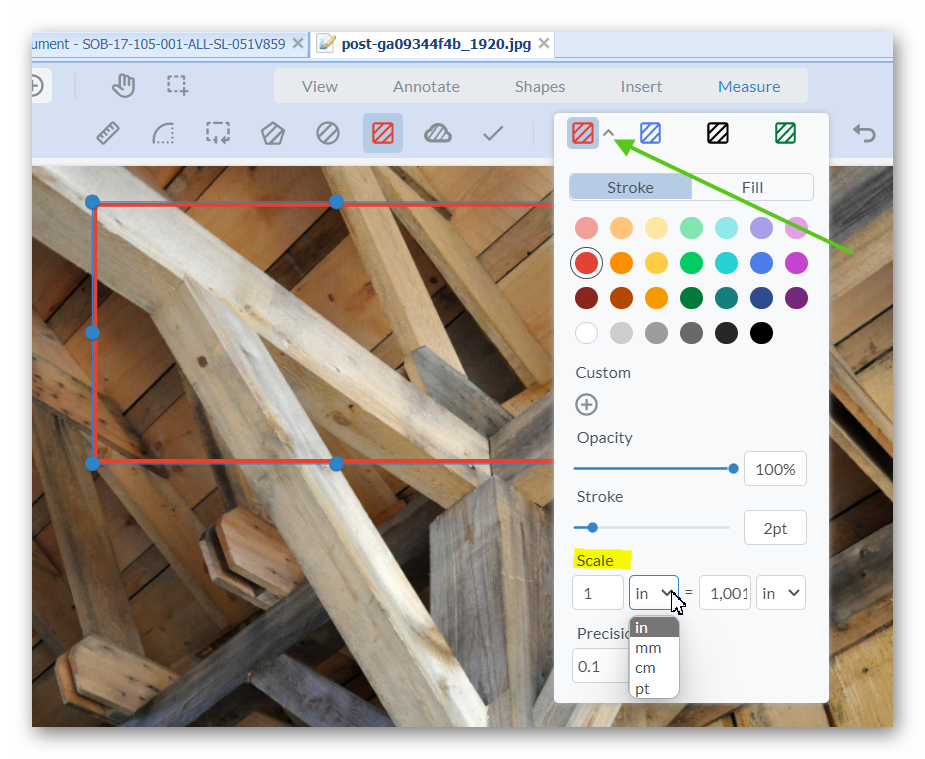
Task: Switch to the Fill toggle
Action: pyautogui.click(x=752, y=187)
